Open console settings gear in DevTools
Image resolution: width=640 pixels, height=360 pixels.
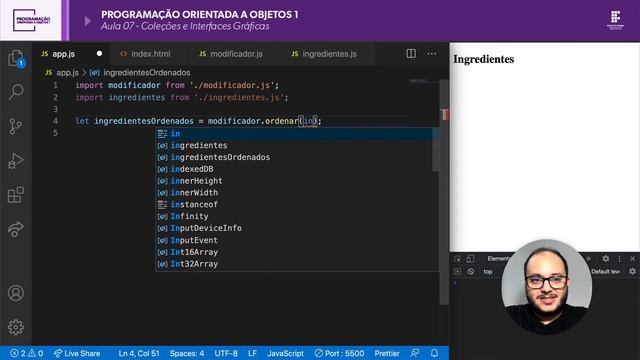point(632,271)
